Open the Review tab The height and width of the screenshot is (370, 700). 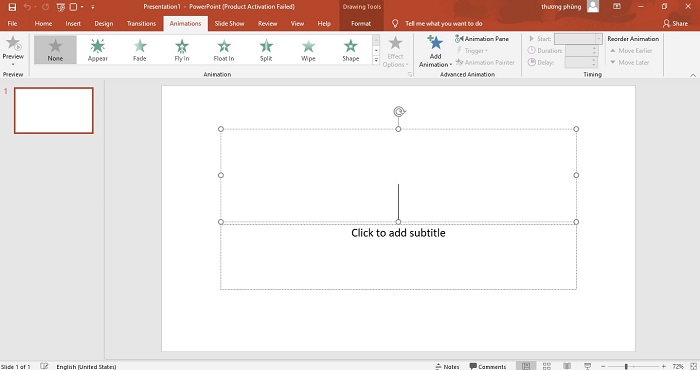click(x=267, y=24)
